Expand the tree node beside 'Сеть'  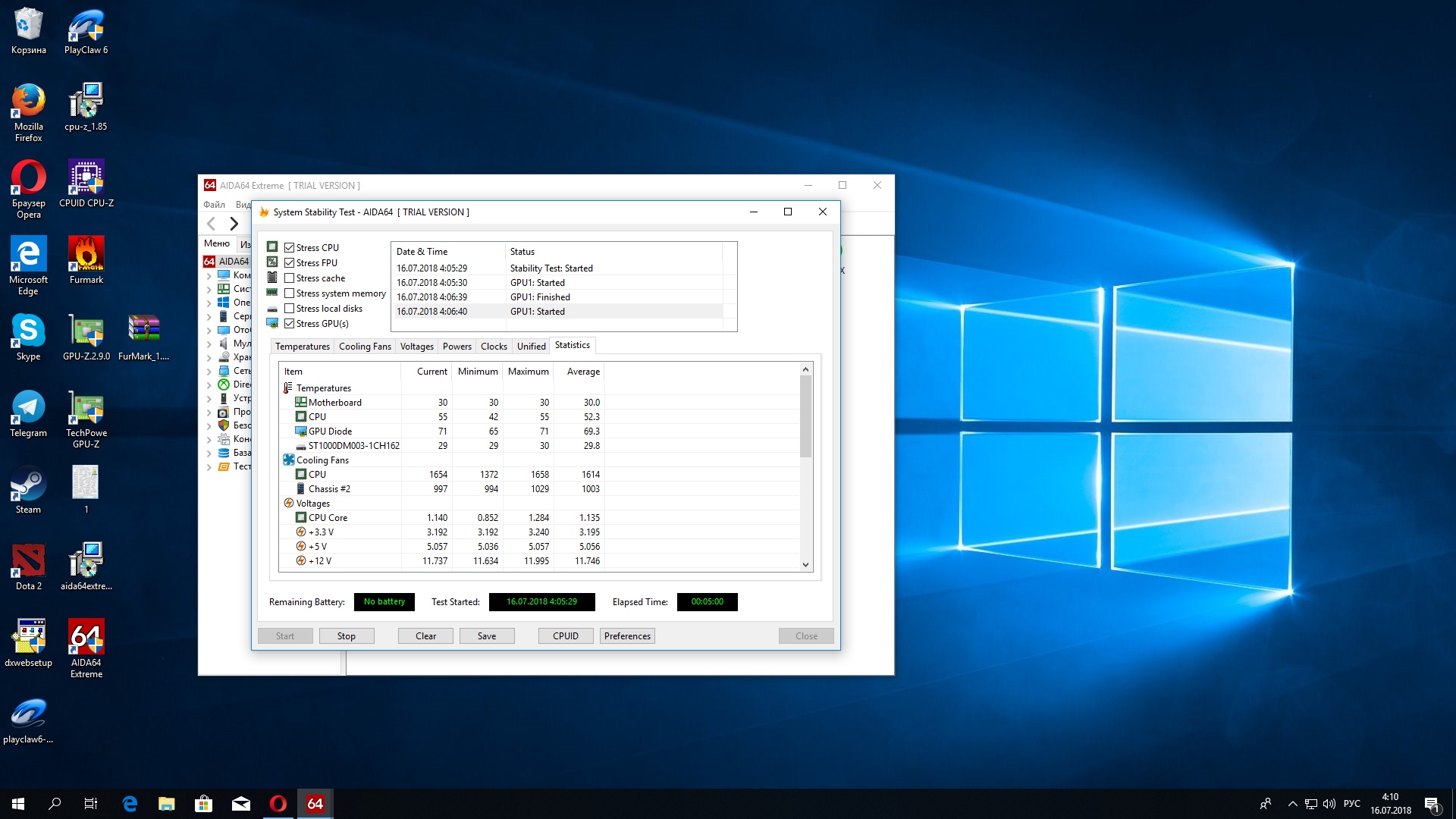click(209, 372)
